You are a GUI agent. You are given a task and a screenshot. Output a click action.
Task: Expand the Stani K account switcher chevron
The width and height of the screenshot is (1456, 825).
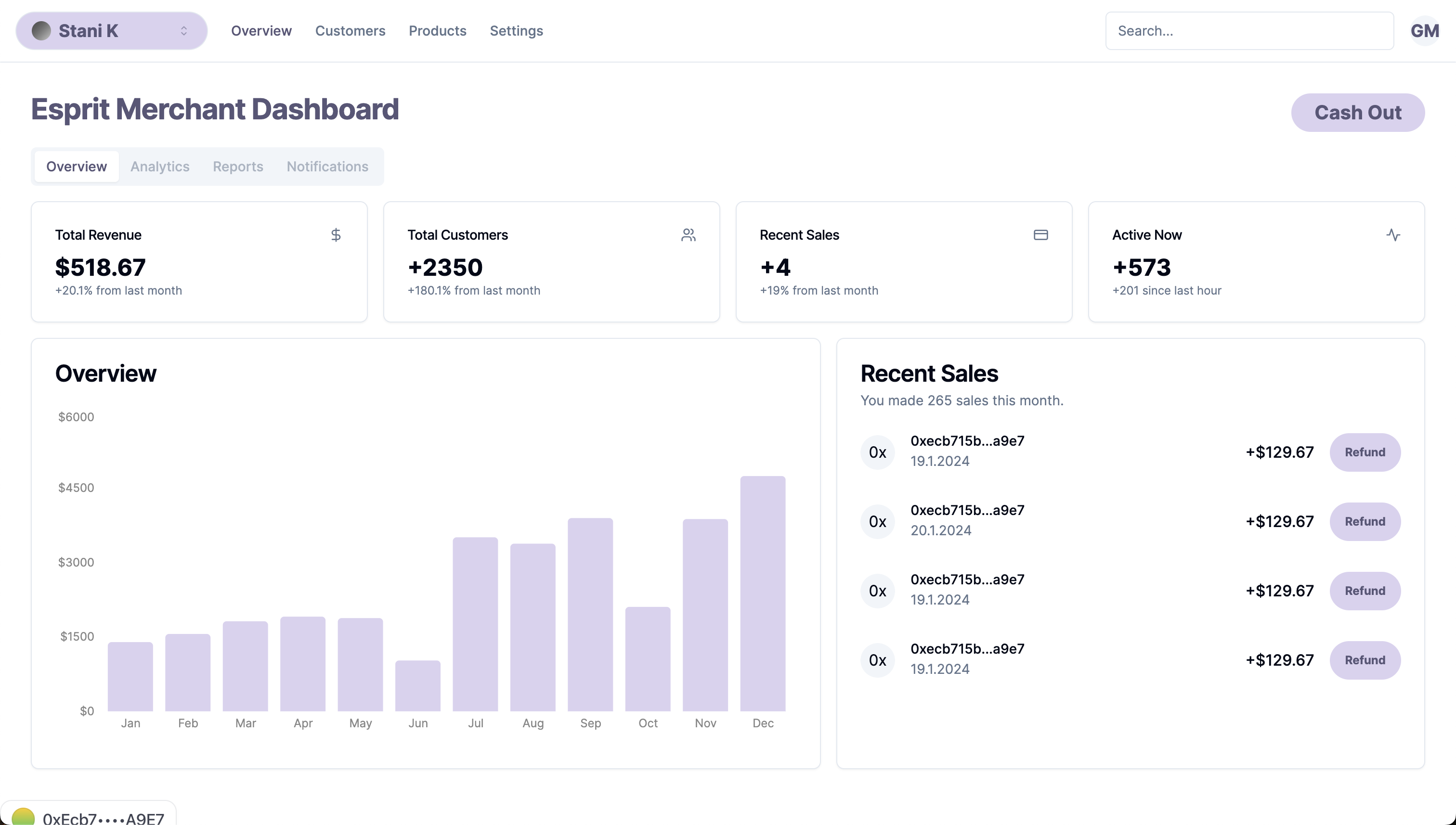(183, 31)
